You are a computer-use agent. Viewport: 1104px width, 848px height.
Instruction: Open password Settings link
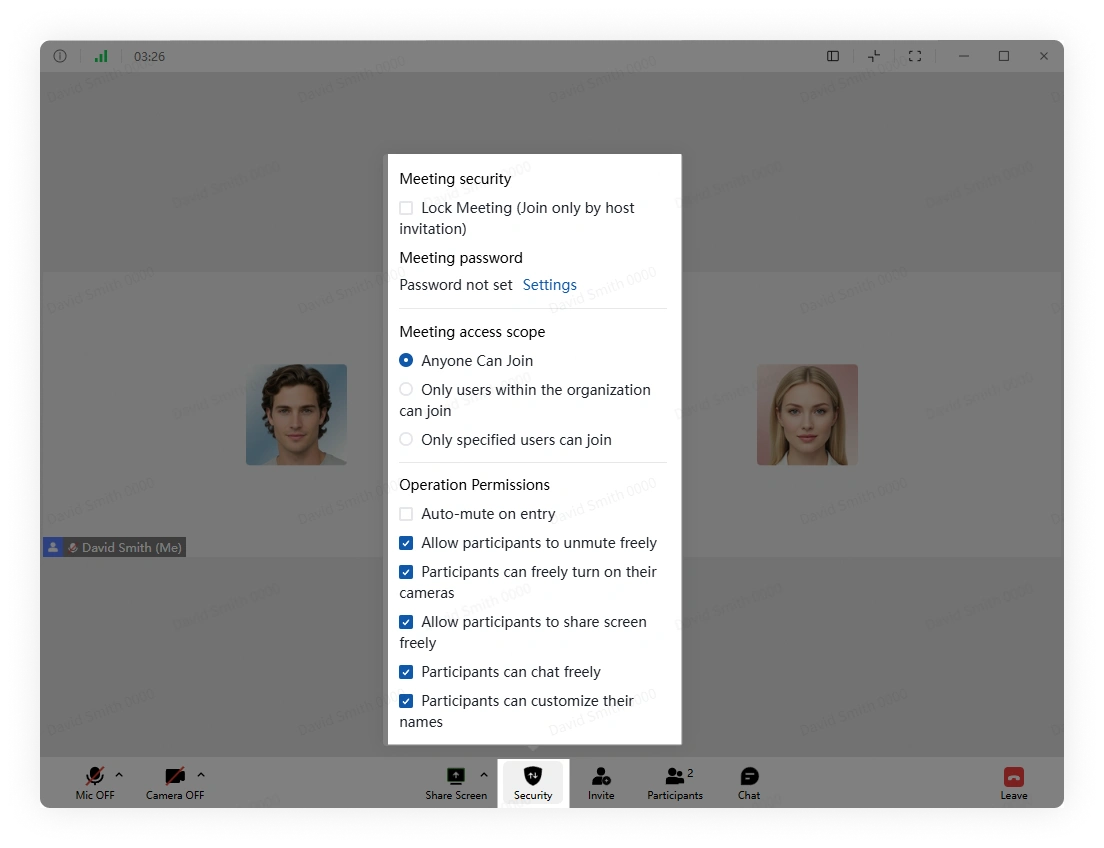pyautogui.click(x=549, y=285)
